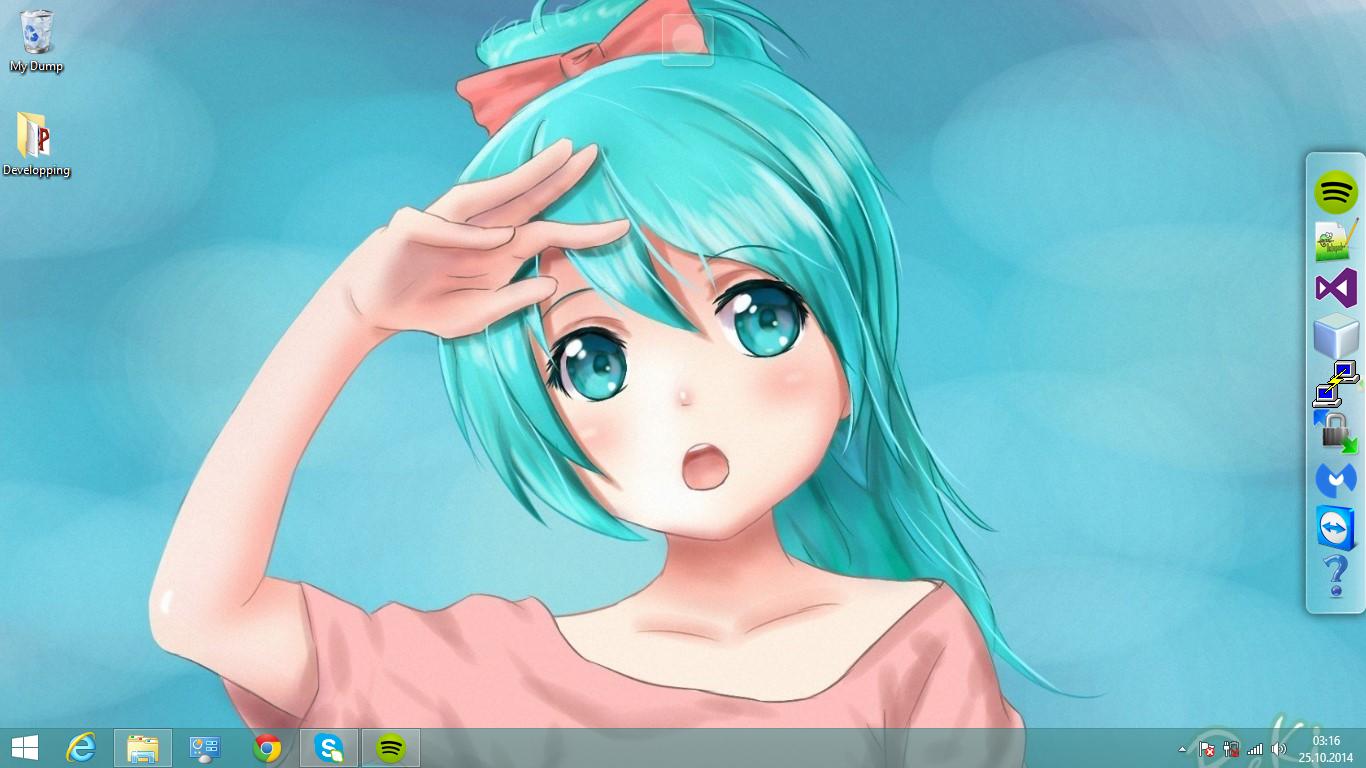Open Notepad++ from the side dock
The image size is (1366, 768).
click(x=1336, y=241)
